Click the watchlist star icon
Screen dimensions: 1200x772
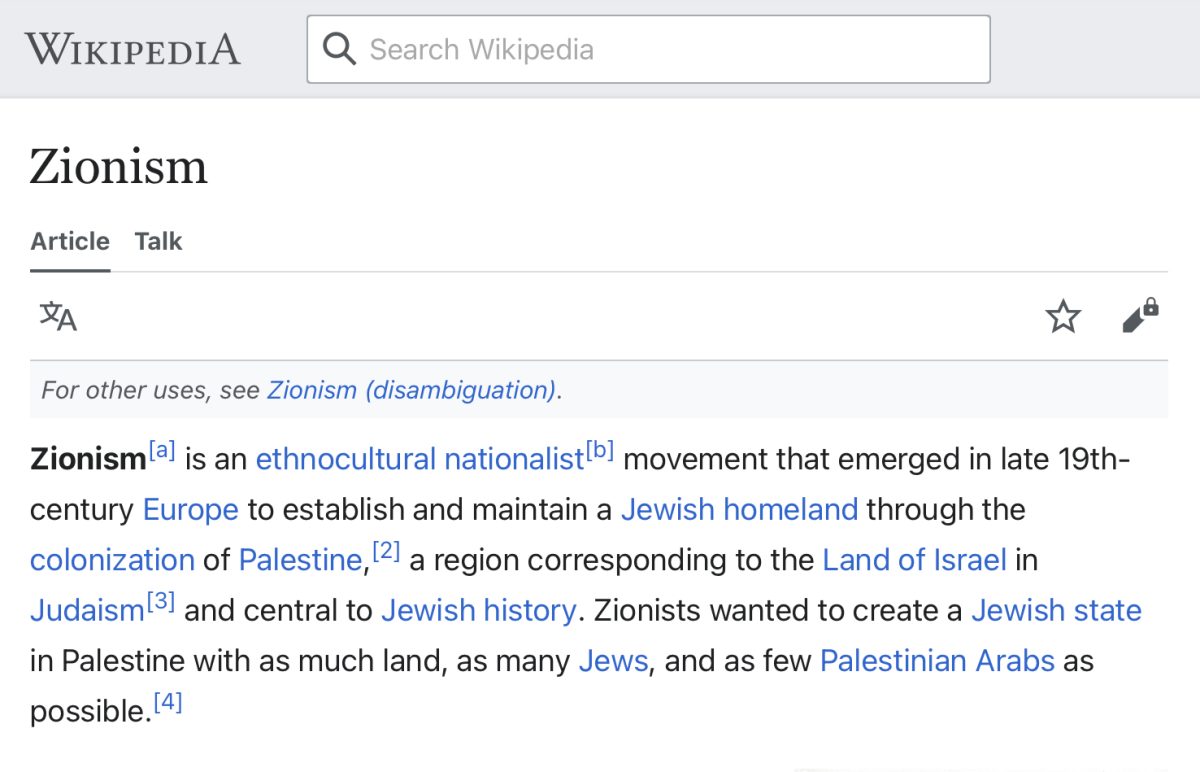click(1063, 317)
